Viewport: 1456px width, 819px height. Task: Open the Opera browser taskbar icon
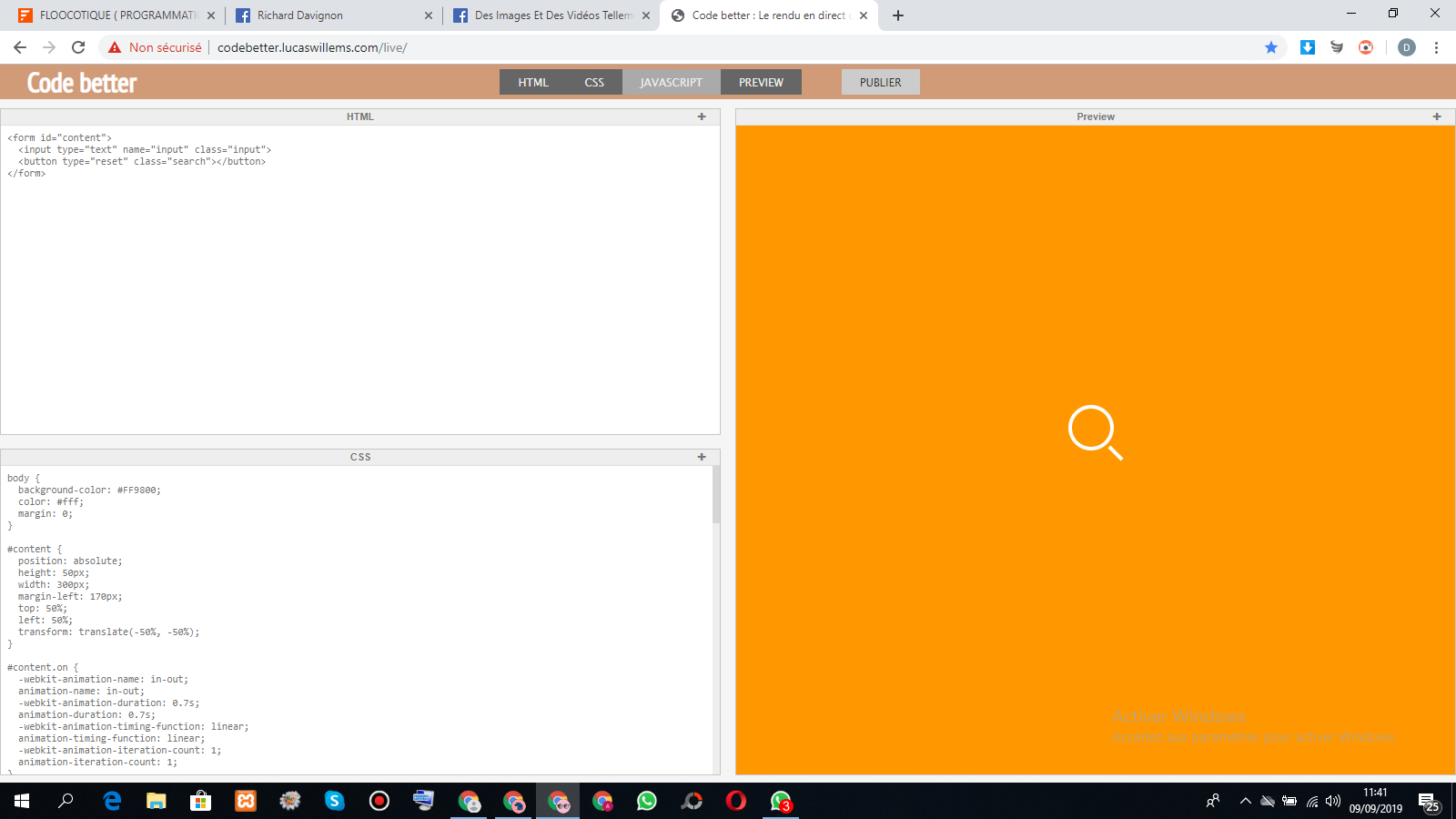click(x=736, y=801)
